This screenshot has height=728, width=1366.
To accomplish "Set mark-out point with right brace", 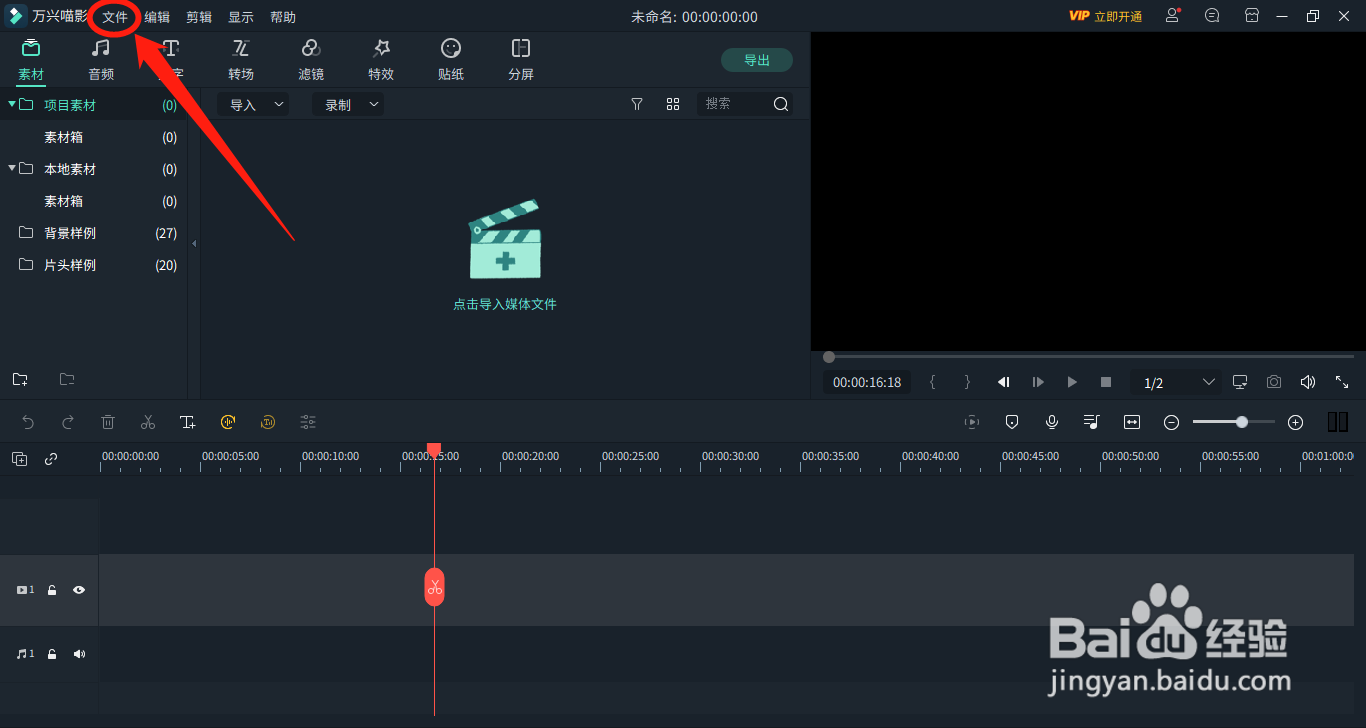I will [x=967, y=382].
